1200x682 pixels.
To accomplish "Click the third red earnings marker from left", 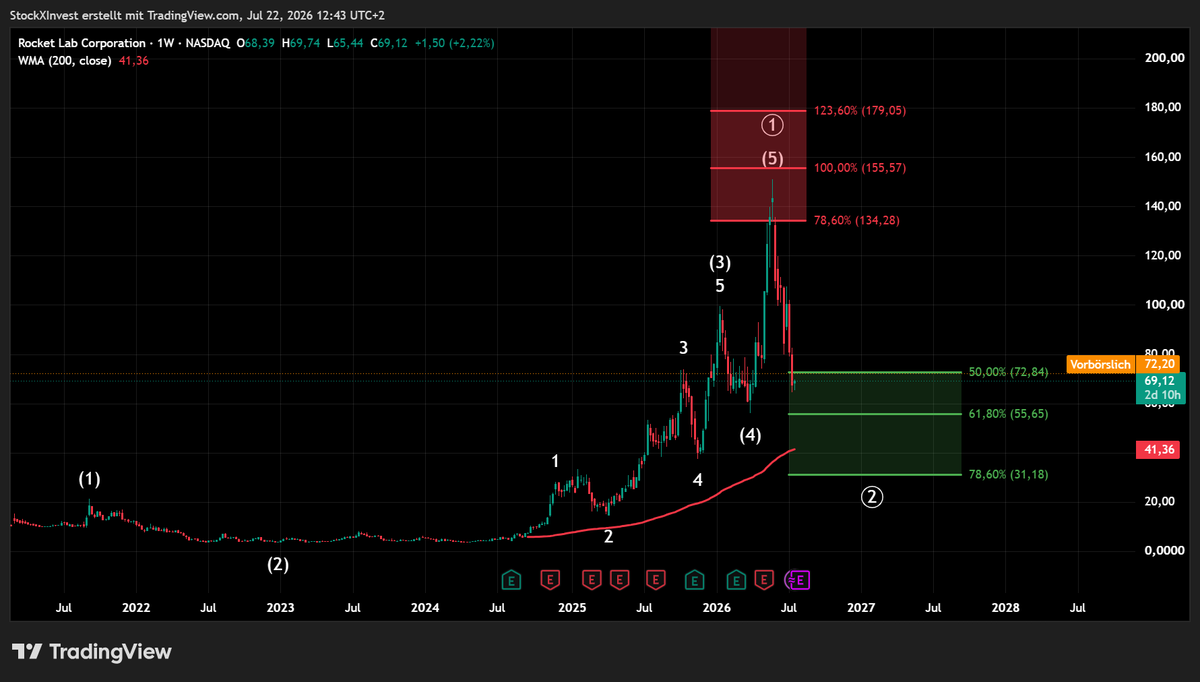I will (x=619, y=578).
